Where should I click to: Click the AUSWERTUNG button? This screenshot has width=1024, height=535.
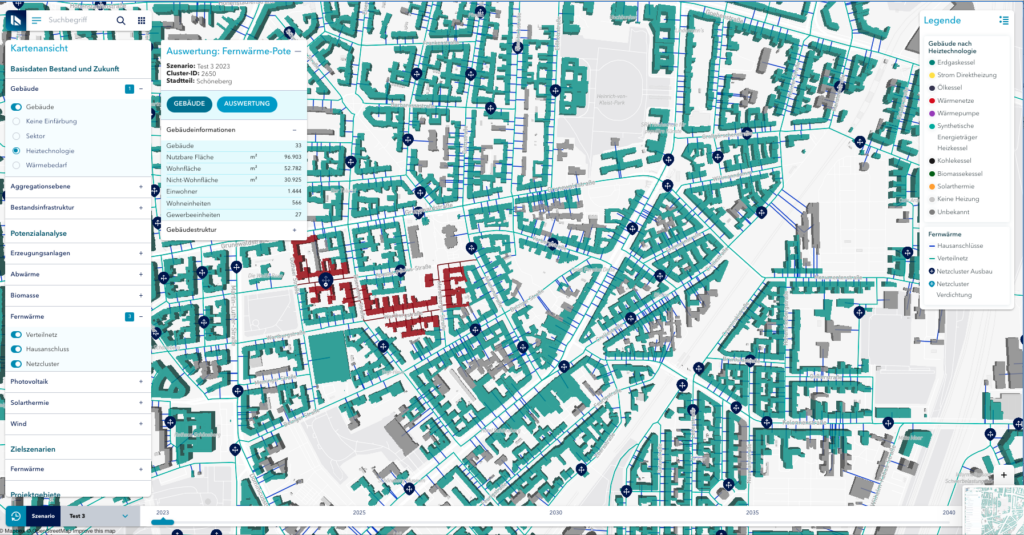[245, 104]
